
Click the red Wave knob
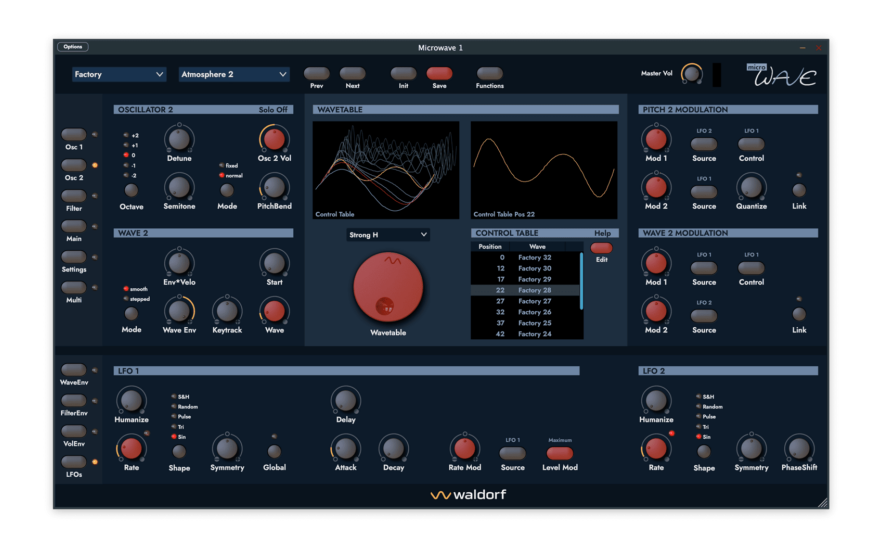tap(274, 311)
